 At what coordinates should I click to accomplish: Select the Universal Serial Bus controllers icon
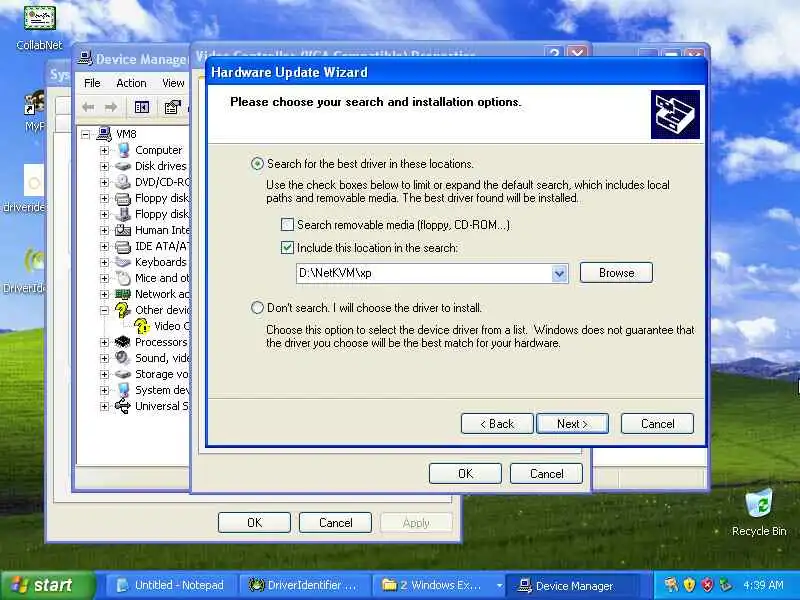(123, 407)
